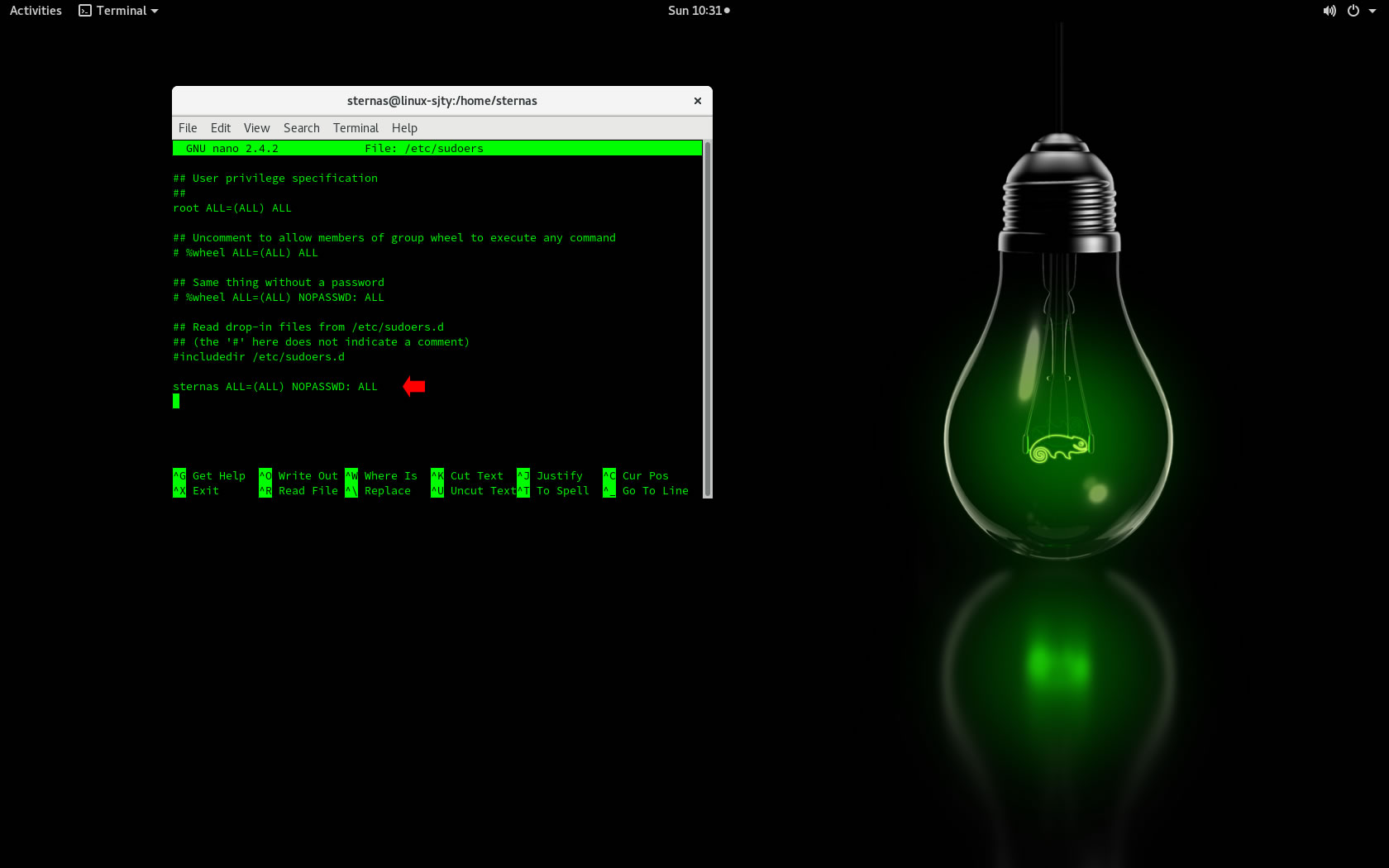Click the 'GNU nano 2.4.2' header text

click(x=232, y=149)
